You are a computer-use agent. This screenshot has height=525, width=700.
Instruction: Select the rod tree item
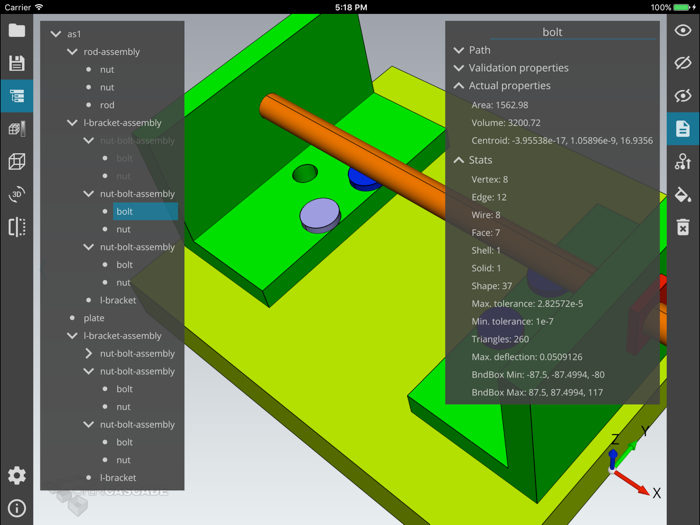[107, 105]
